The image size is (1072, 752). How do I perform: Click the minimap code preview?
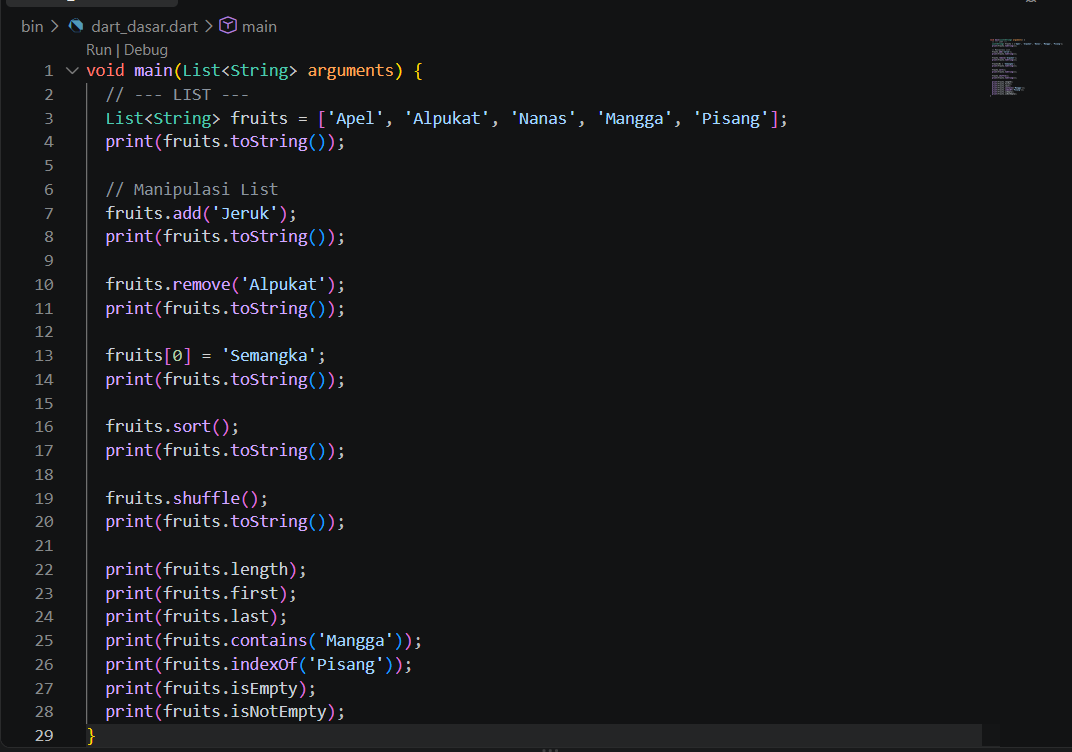point(1026,67)
